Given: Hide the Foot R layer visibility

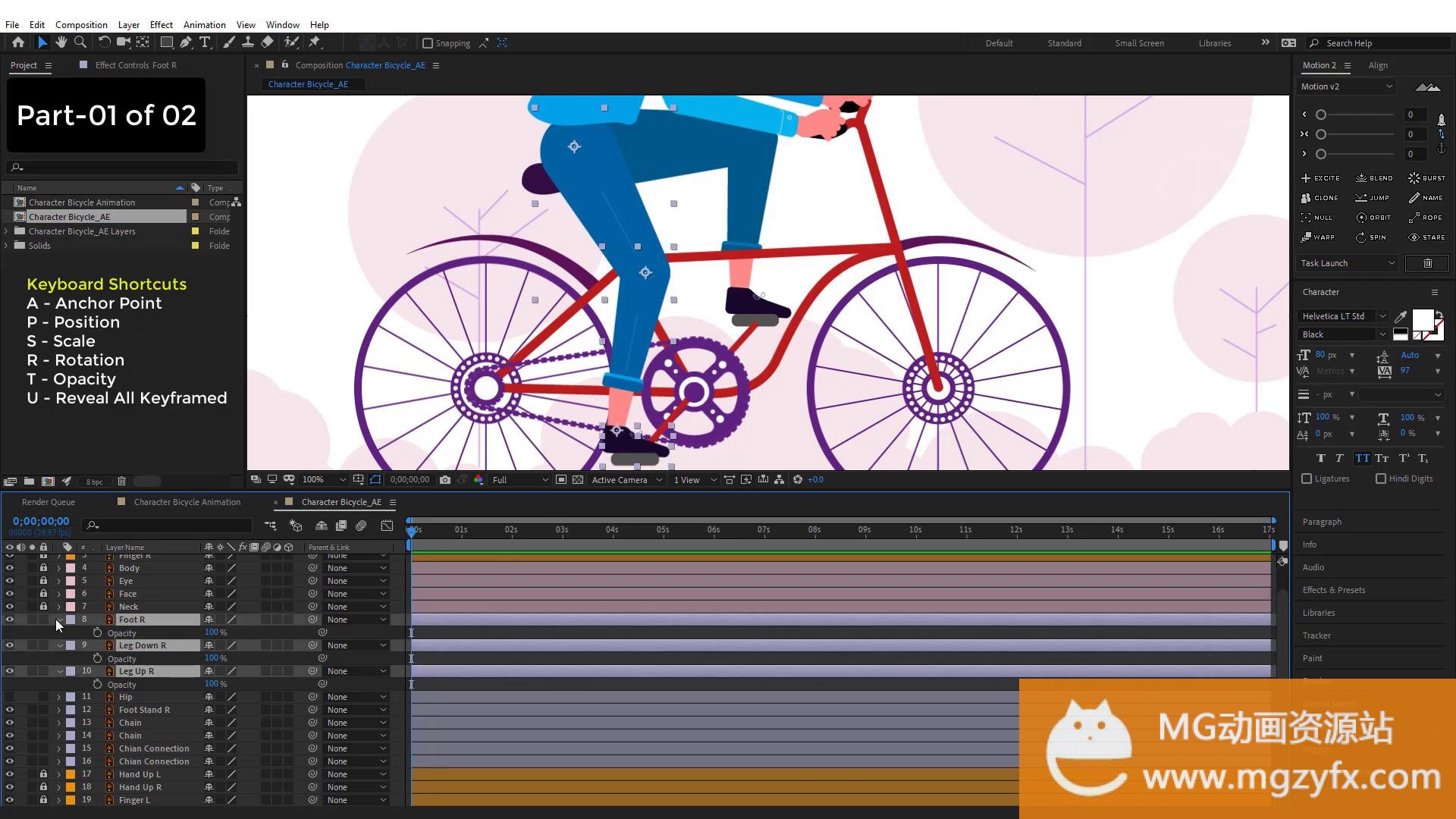Looking at the screenshot, I should [10, 620].
